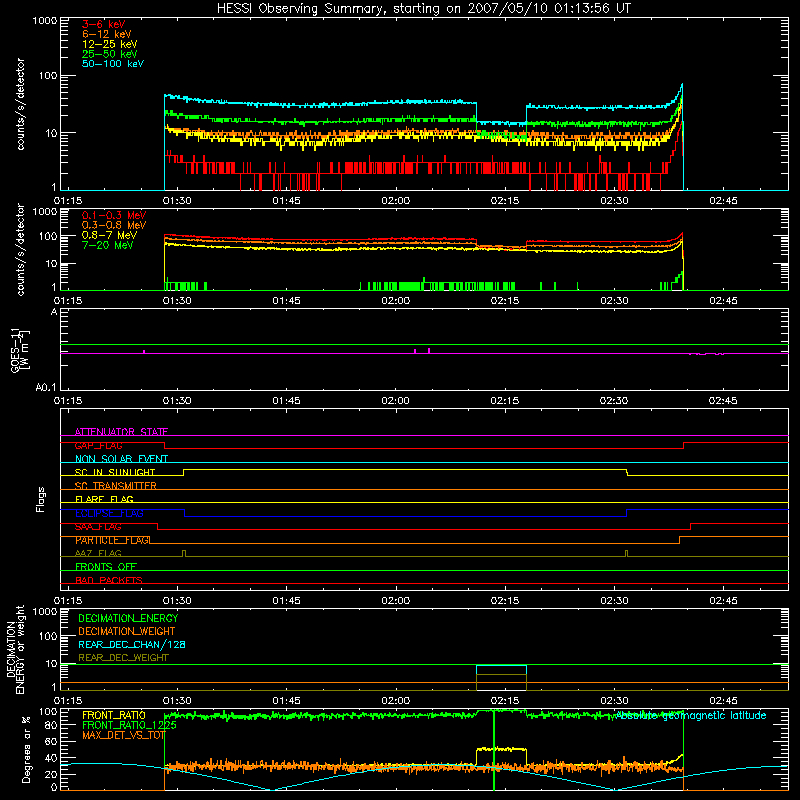
Task: Click the yellow FRONT_RATIO legend label
Action: 114,715
